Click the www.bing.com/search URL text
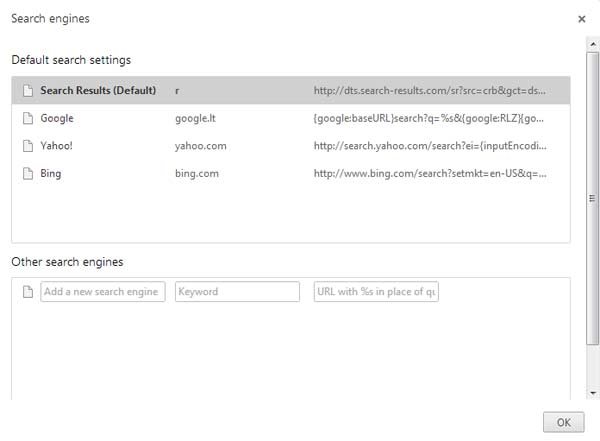 (430, 173)
